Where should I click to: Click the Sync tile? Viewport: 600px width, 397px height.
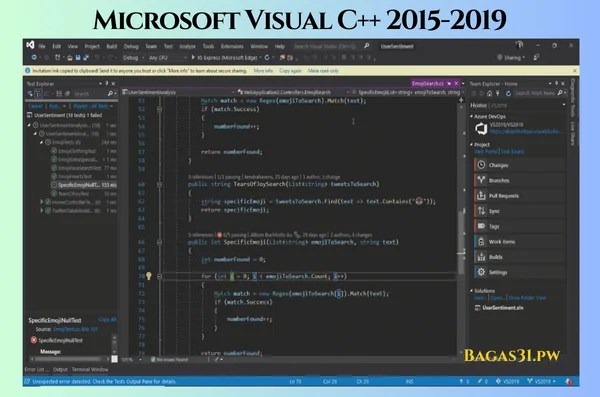click(519, 211)
